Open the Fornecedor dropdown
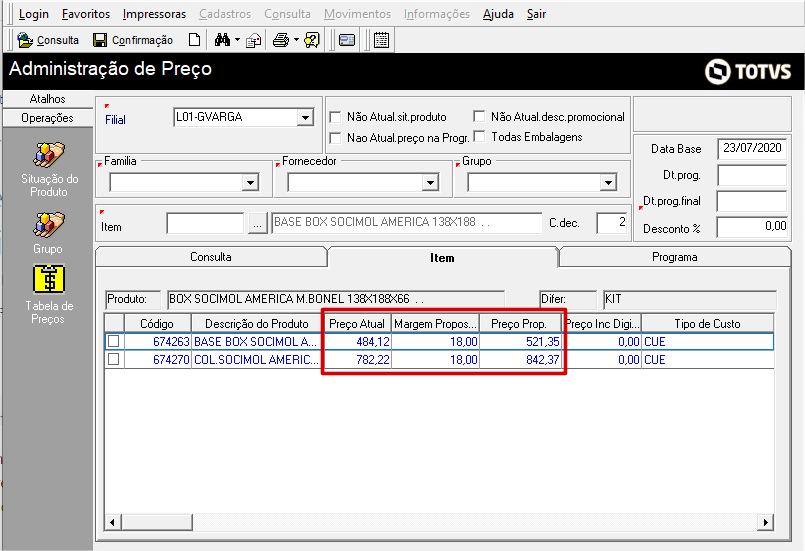 pyautogui.click(x=430, y=182)
